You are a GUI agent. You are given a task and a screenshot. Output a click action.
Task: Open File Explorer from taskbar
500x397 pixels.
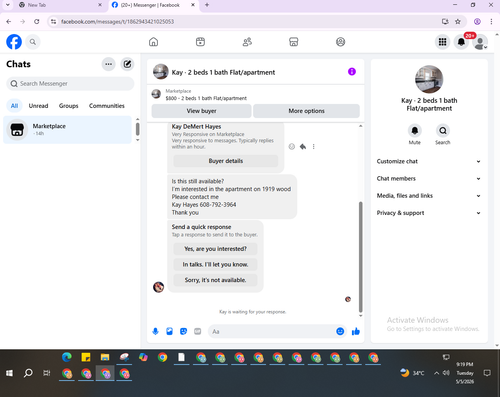click(x=105, y=357)
